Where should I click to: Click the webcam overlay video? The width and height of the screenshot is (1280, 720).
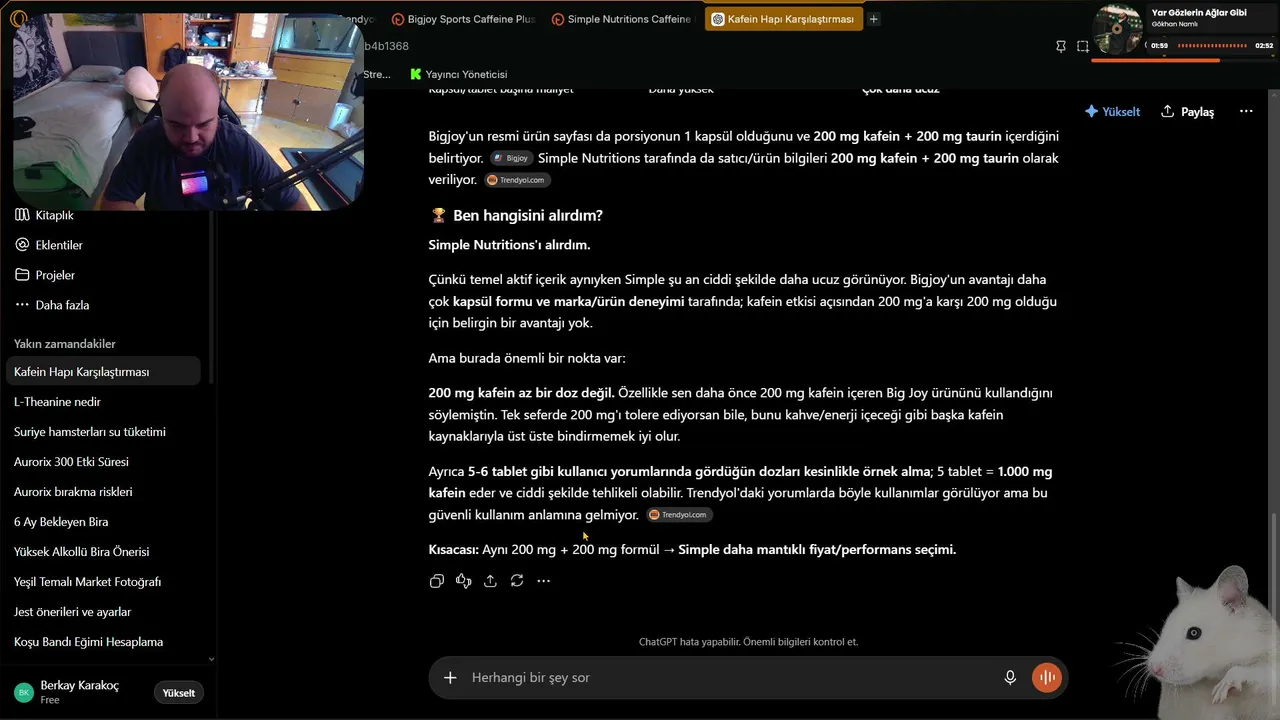188,112
